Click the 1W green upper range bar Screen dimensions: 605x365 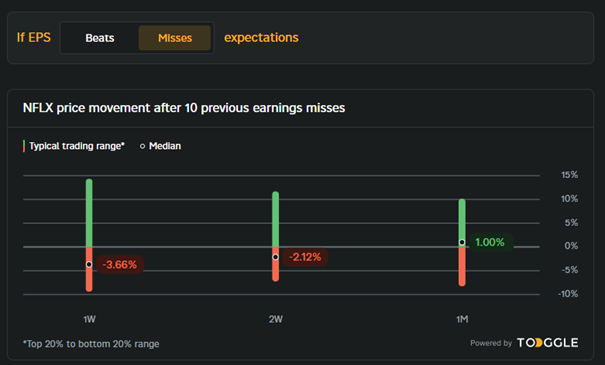[x=89, y=213]
